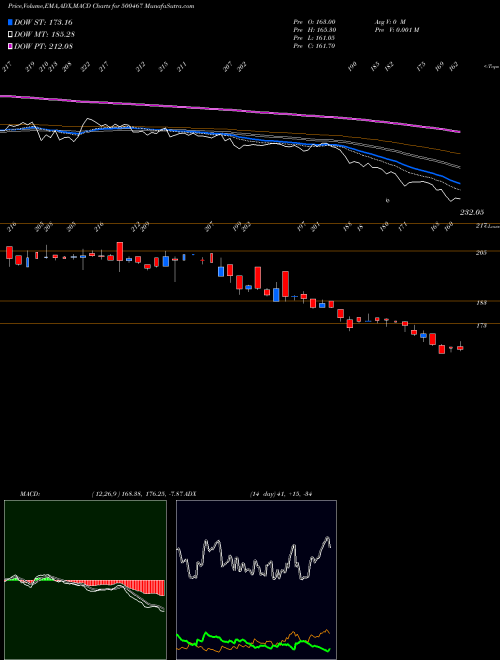Click the magenta DOW PT legend swatch
Image resolution: width=500 pixels, height=660 pixels.
10,46
